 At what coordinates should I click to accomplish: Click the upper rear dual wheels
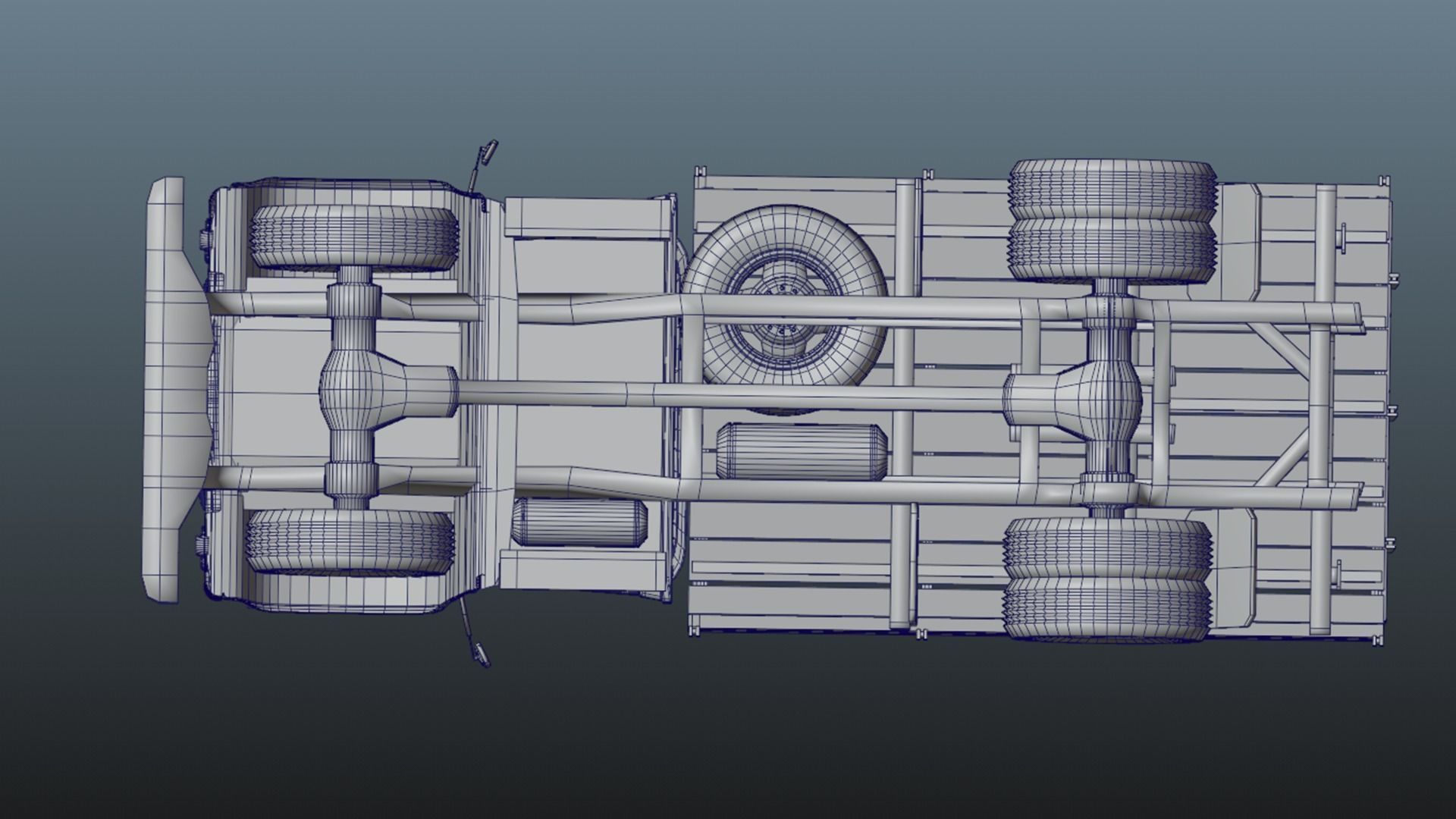click(1111, 220)
